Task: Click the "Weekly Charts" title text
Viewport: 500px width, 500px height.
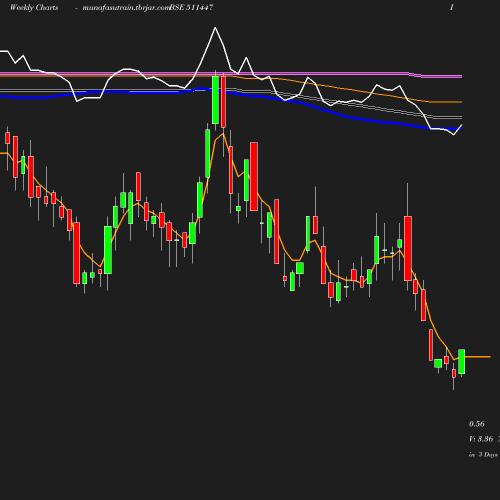Action: coord(34,7)
